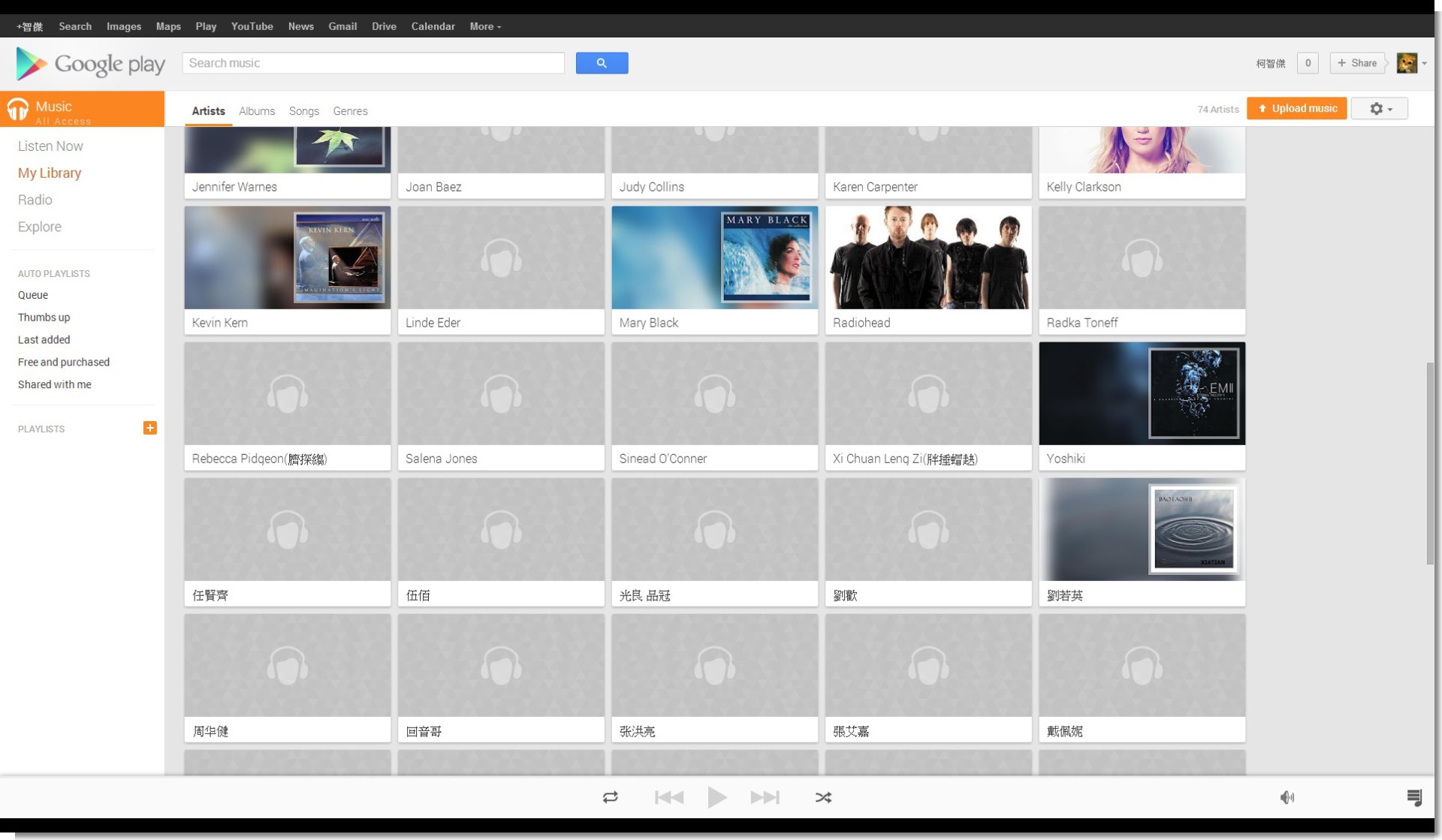Click the vertical scrollbar thumb
Screen dimensions: 1442x840
[1430, 463]
